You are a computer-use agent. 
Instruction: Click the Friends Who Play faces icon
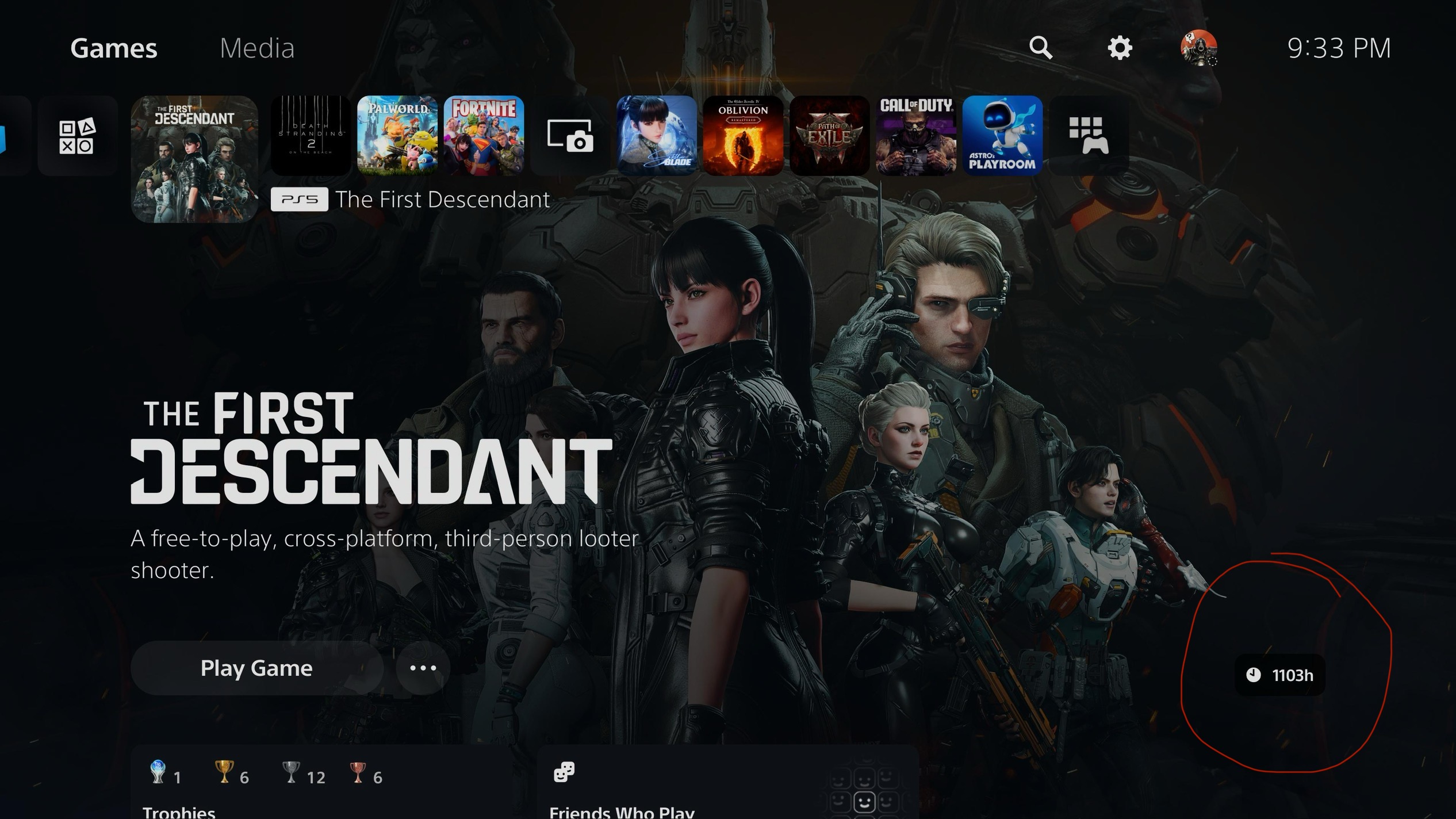click(564, 772)
